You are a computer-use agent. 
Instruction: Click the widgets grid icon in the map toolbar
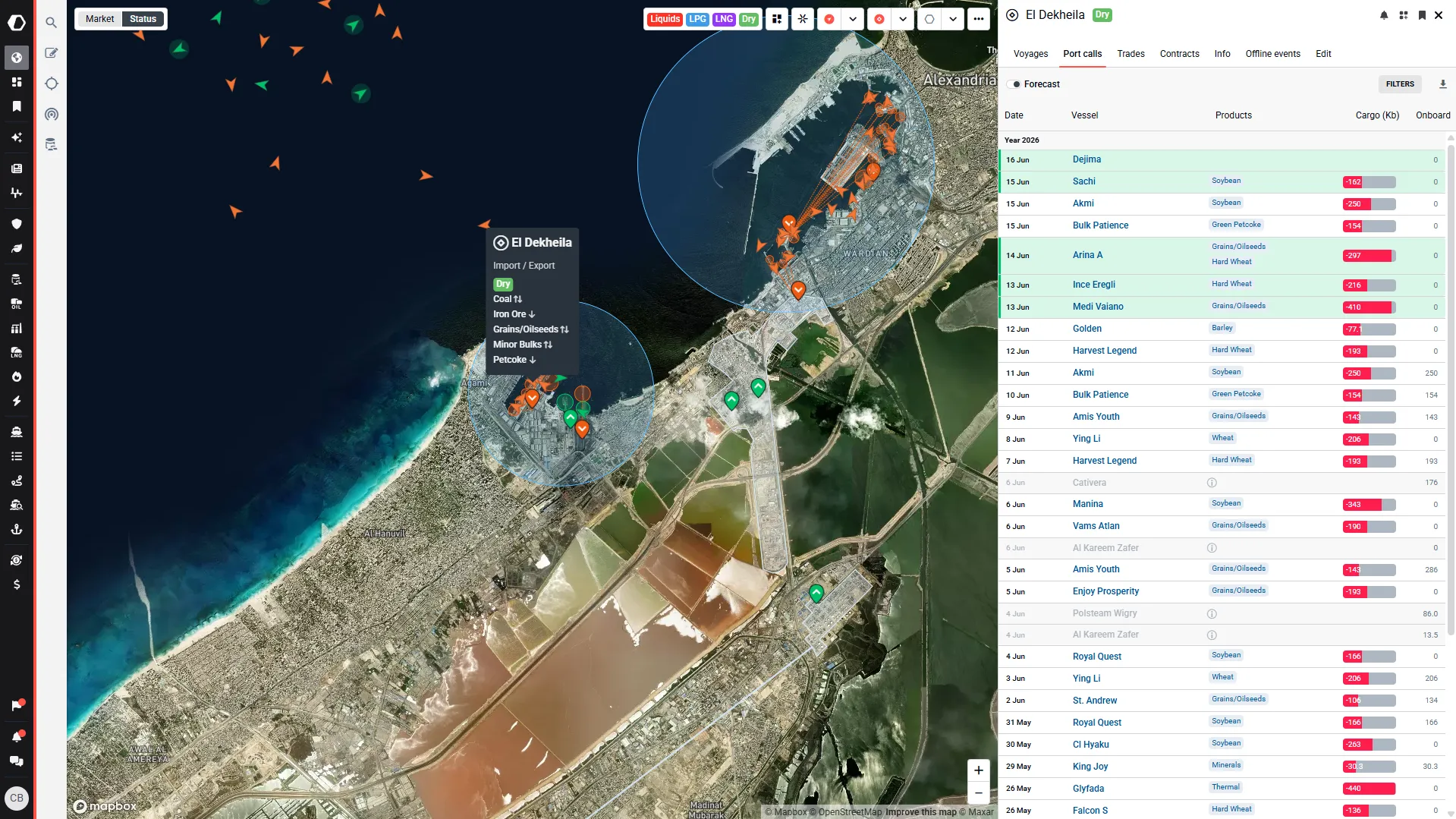click(777, 19)
